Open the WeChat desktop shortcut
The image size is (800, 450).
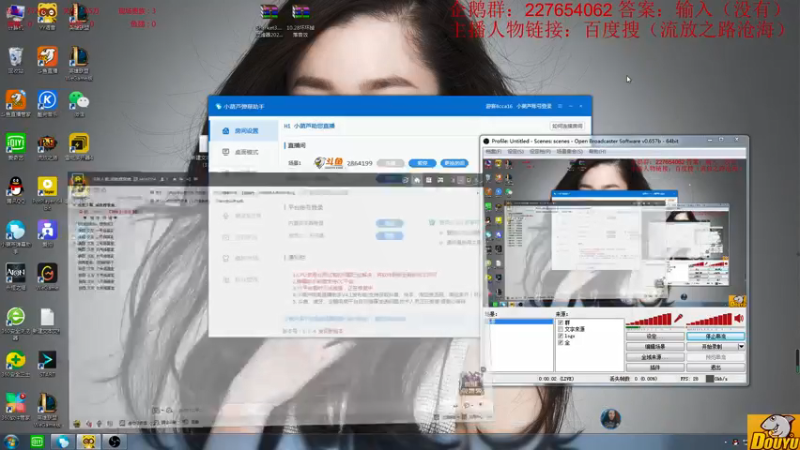[79, 101]
